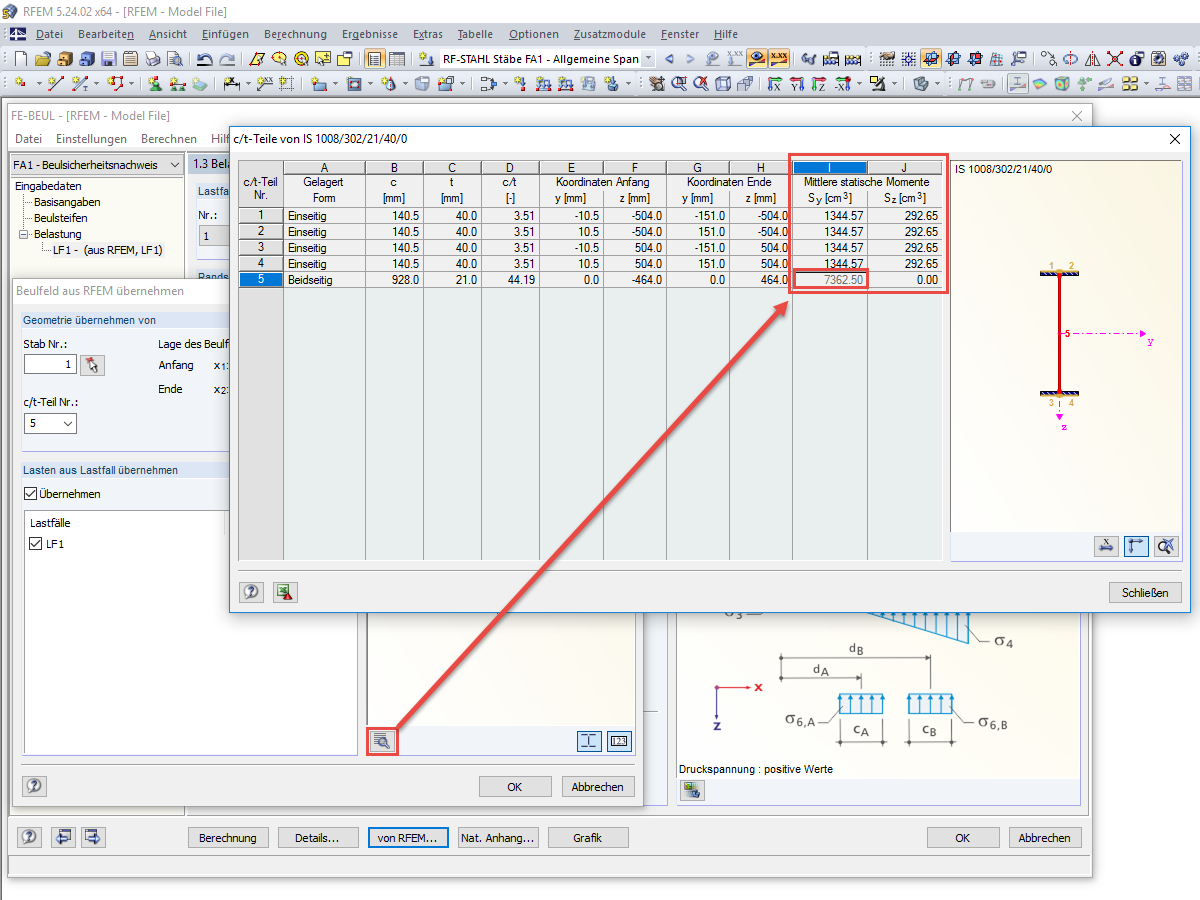Click the Grafik button
This screenshot has width=1200, height=900.
[587, 837]
